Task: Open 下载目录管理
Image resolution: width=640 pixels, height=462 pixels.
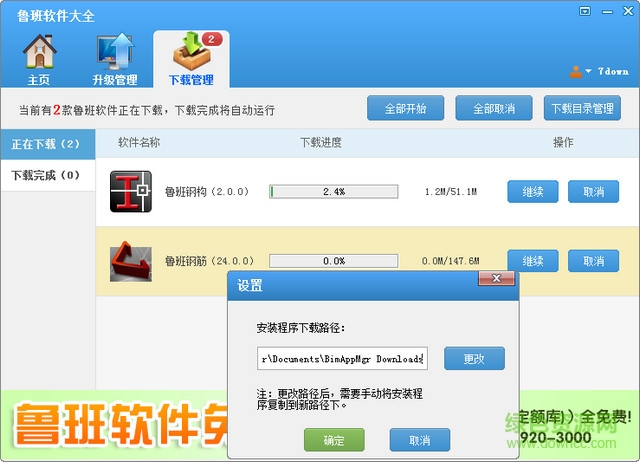Action: click(x=582, y=108)
